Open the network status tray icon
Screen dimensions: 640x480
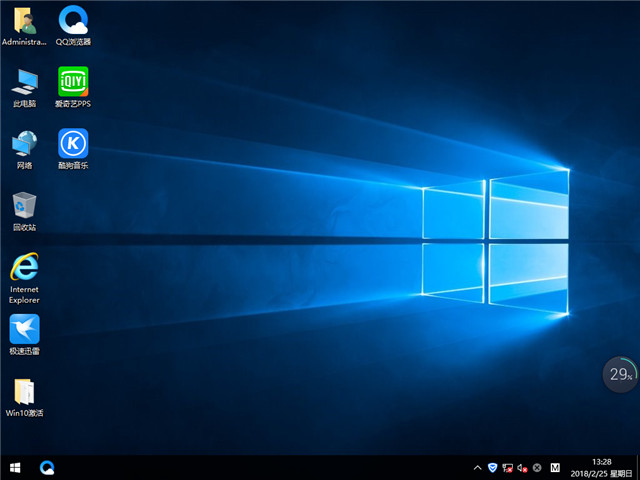tap(507, 468)
